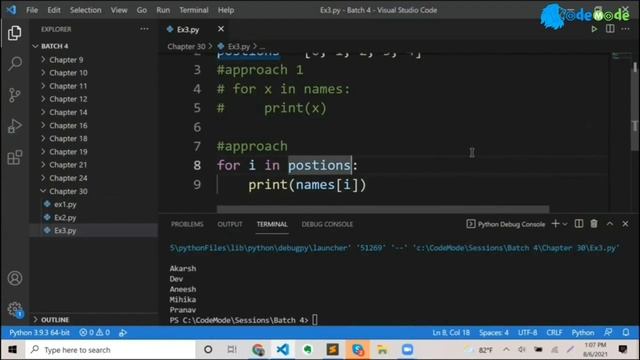
Task: Open the Selection menu
Action: (x=85, y=10)
